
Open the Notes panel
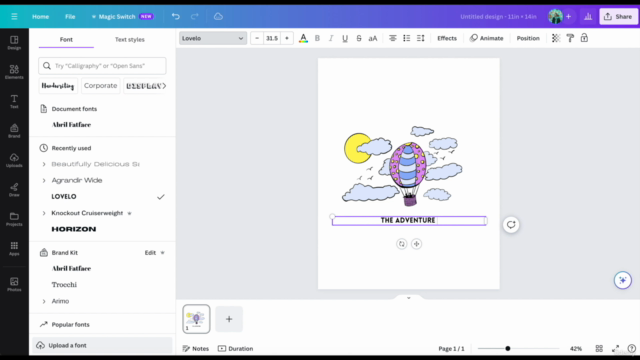coord(196,349)
